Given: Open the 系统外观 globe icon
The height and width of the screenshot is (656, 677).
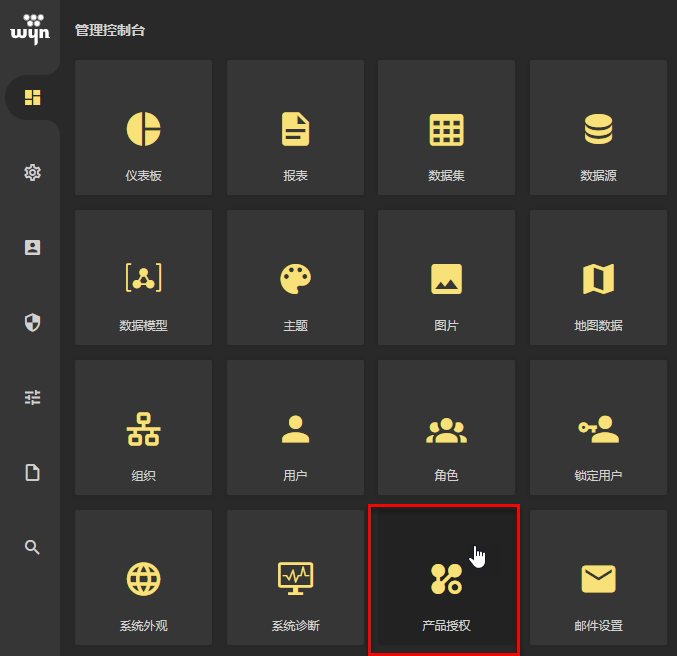Looking at the screenshot, I should [x=143, y=579].
